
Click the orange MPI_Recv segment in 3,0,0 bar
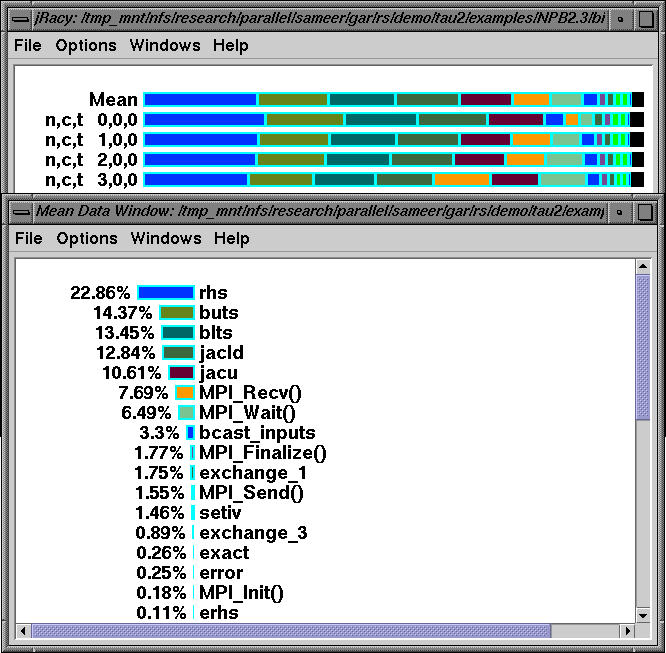(x=462, y=179)
